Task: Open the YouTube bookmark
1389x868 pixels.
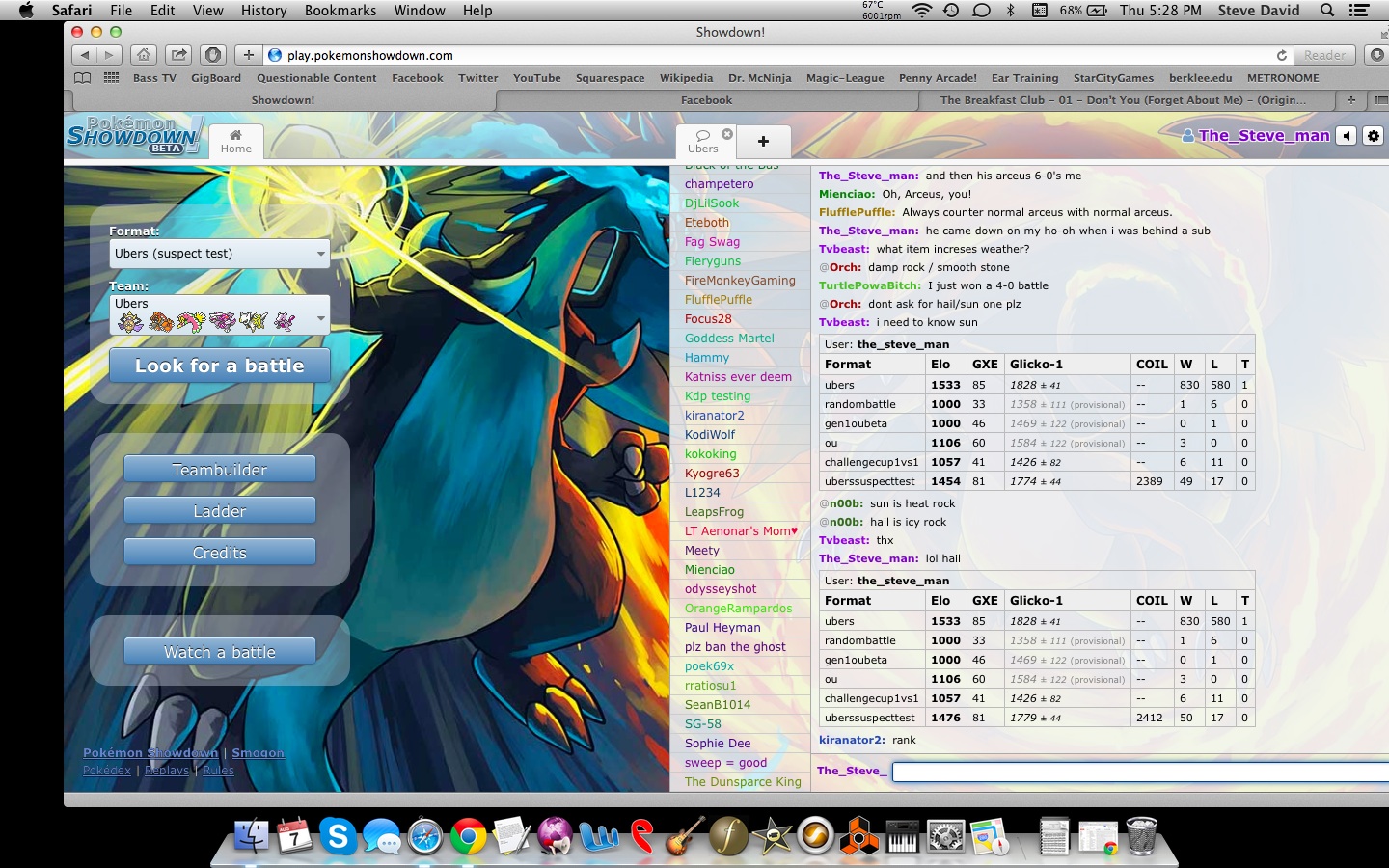Action: (x=536, y=78)
